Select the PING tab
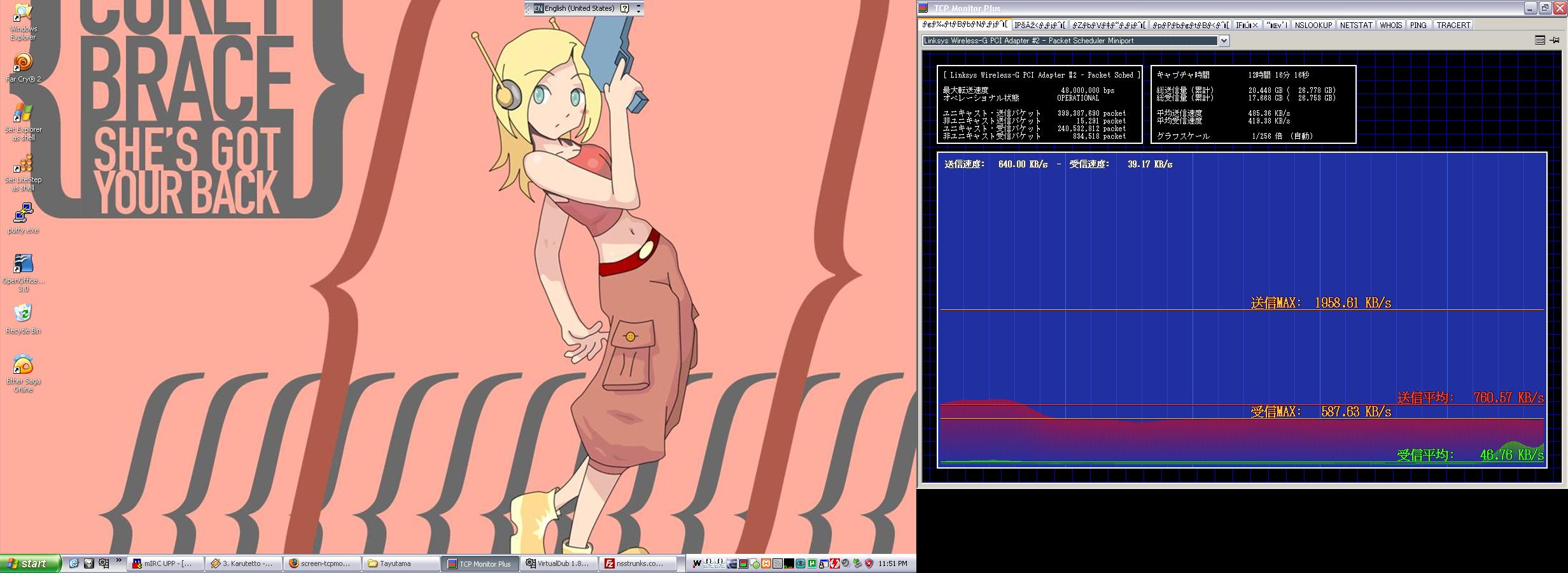 pos(1418,25)
